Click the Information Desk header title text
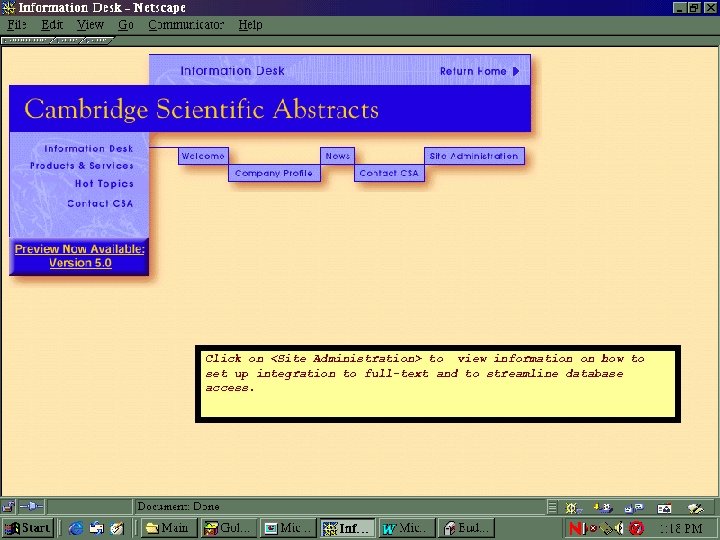 [x=232, y=71]
